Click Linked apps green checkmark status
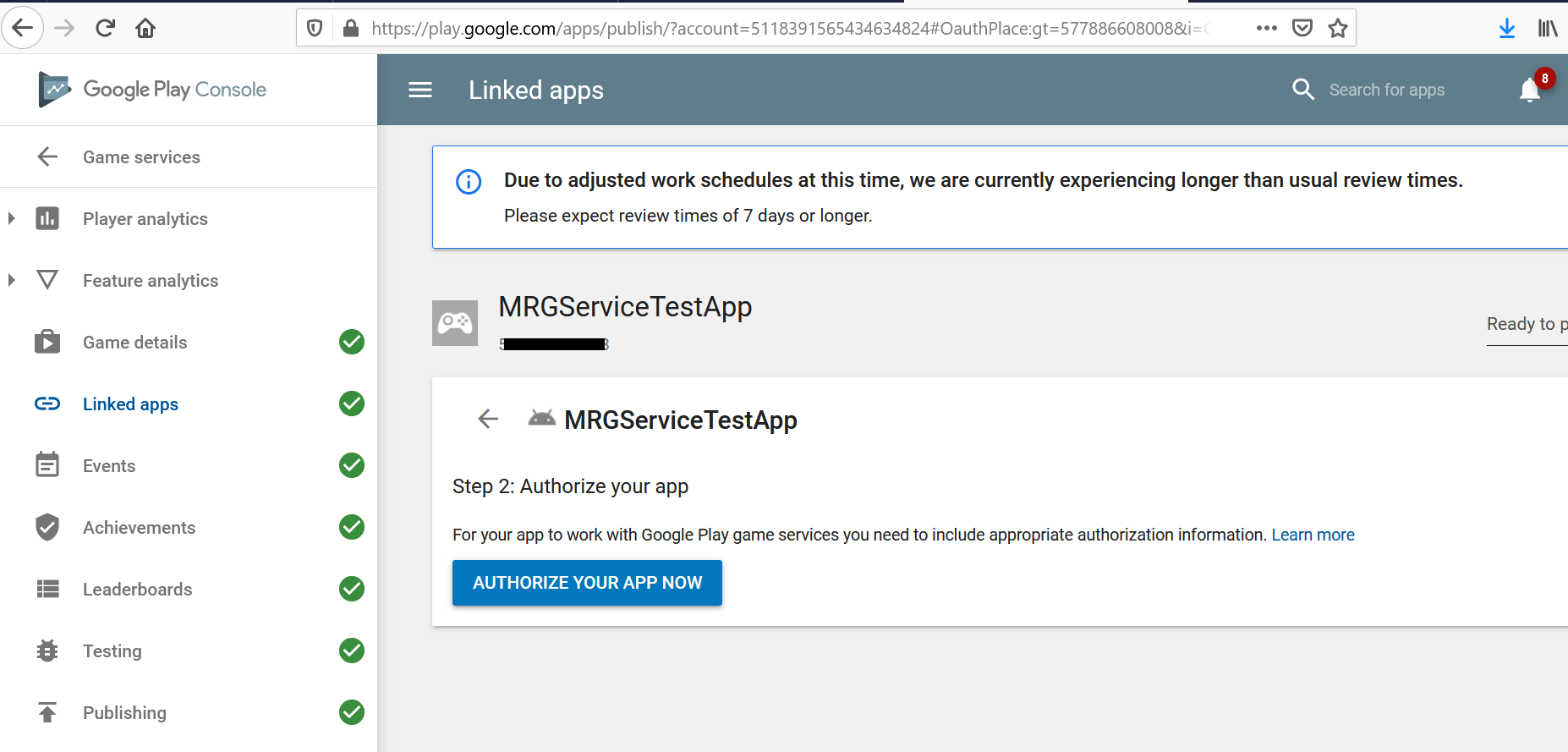Screen dimensions: 1568x752 [352, 403]
